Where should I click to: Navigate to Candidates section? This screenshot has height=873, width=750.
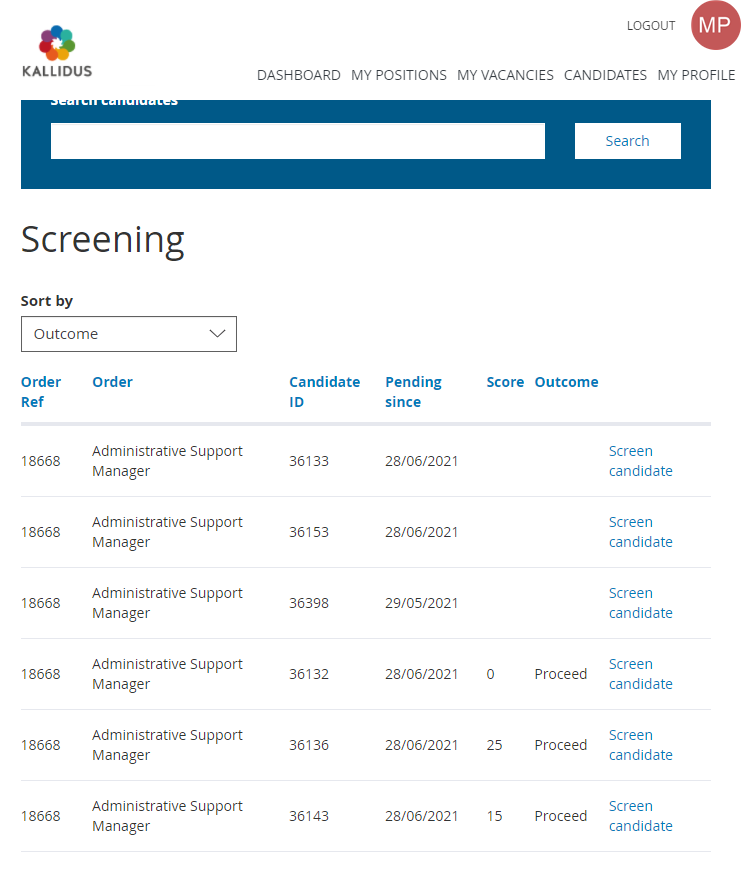(x=605, y=75)
